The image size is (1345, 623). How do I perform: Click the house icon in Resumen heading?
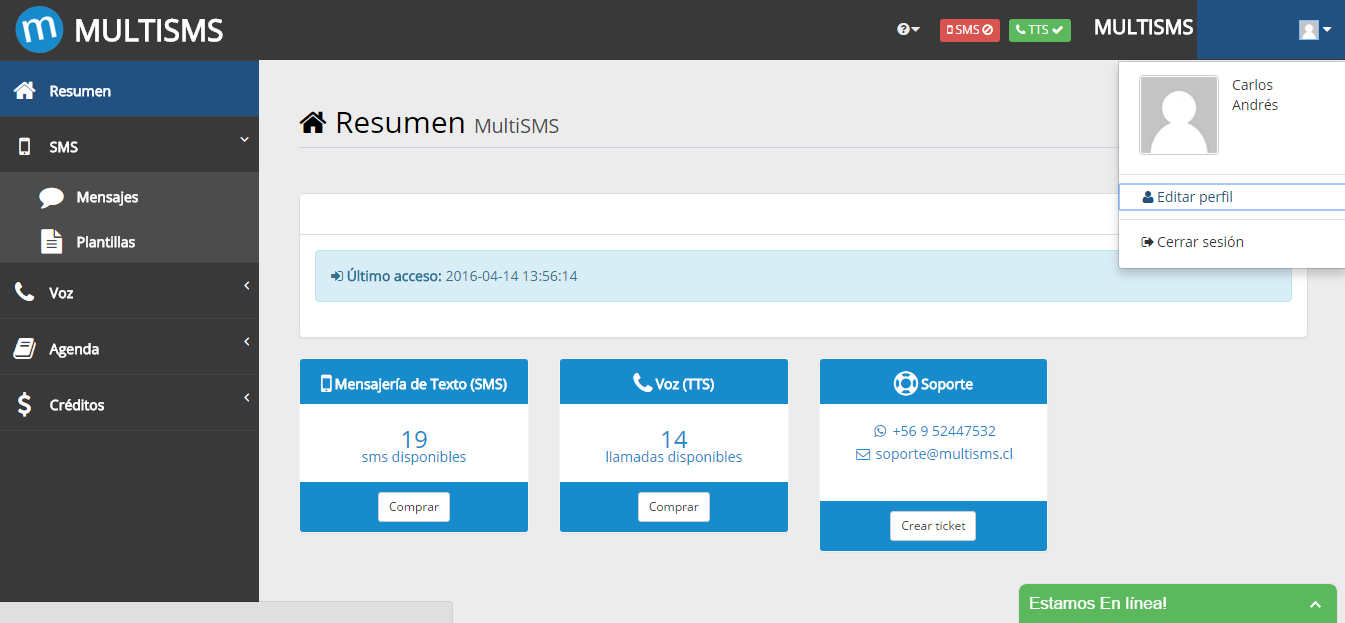313,122
